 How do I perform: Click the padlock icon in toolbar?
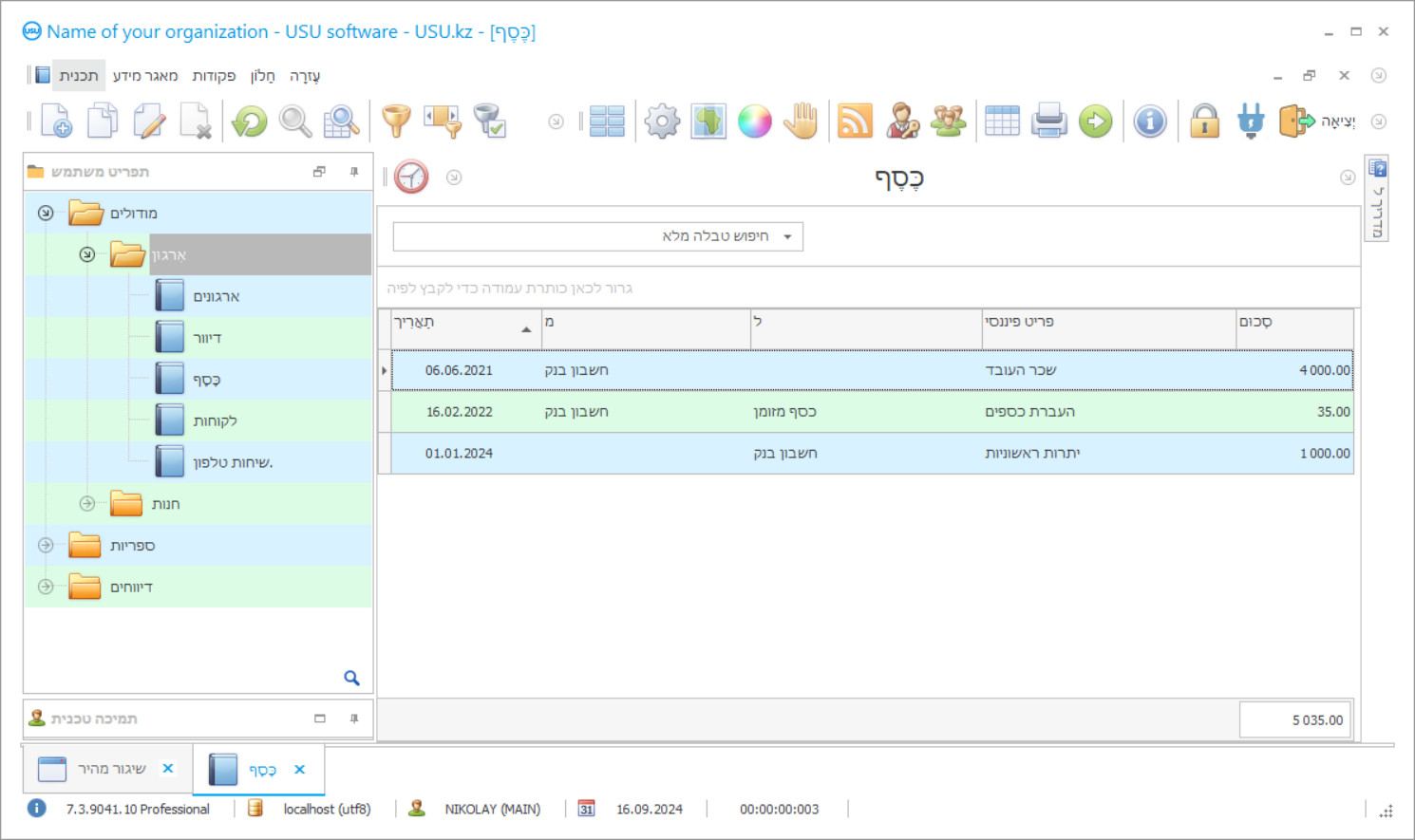click(x=1204, y=121)
